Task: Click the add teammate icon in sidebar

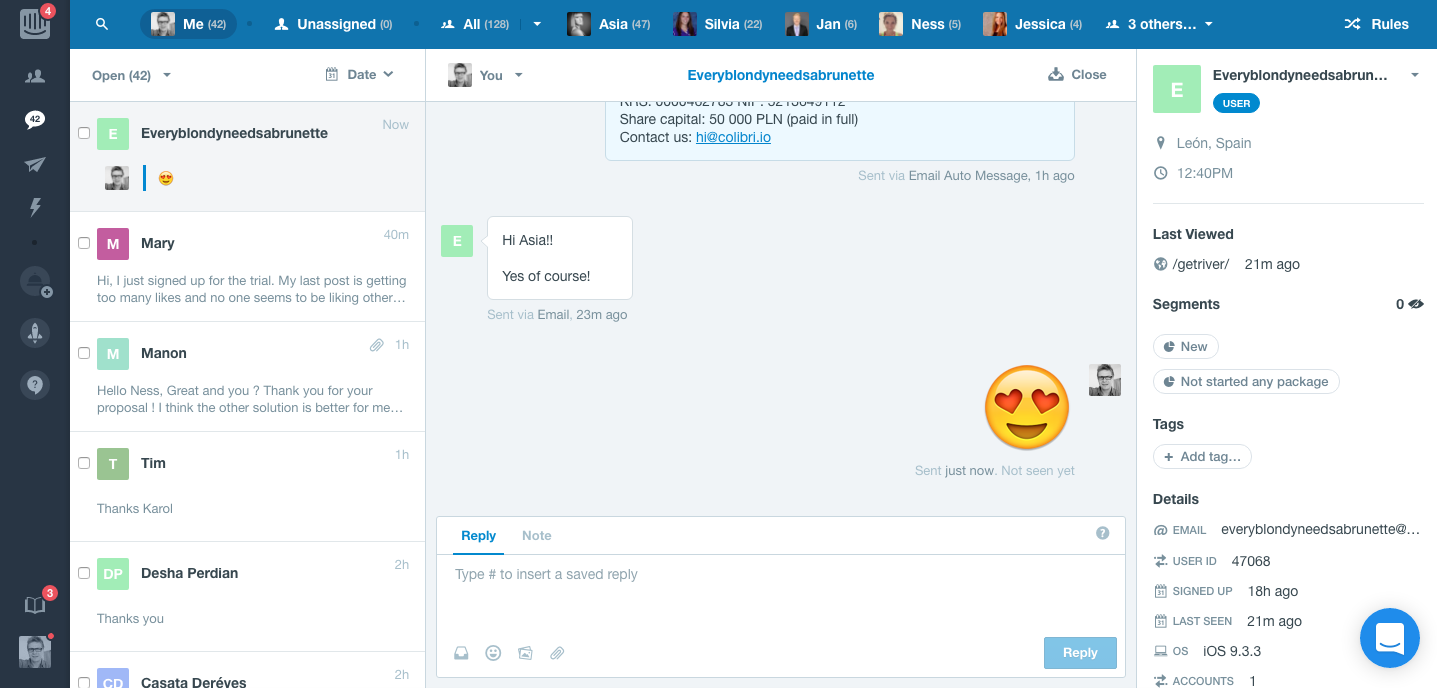Action: coord(36,282)
